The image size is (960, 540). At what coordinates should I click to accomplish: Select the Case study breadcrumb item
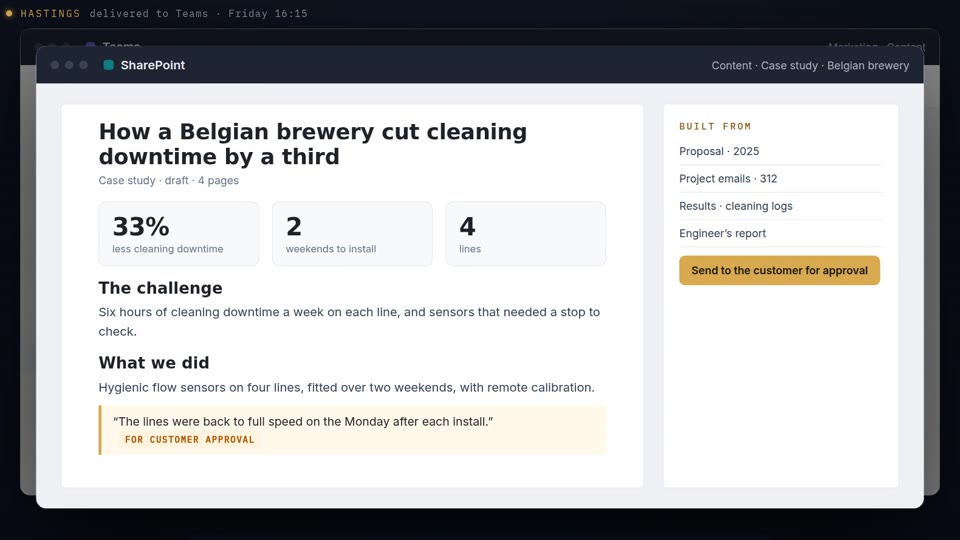789,66
